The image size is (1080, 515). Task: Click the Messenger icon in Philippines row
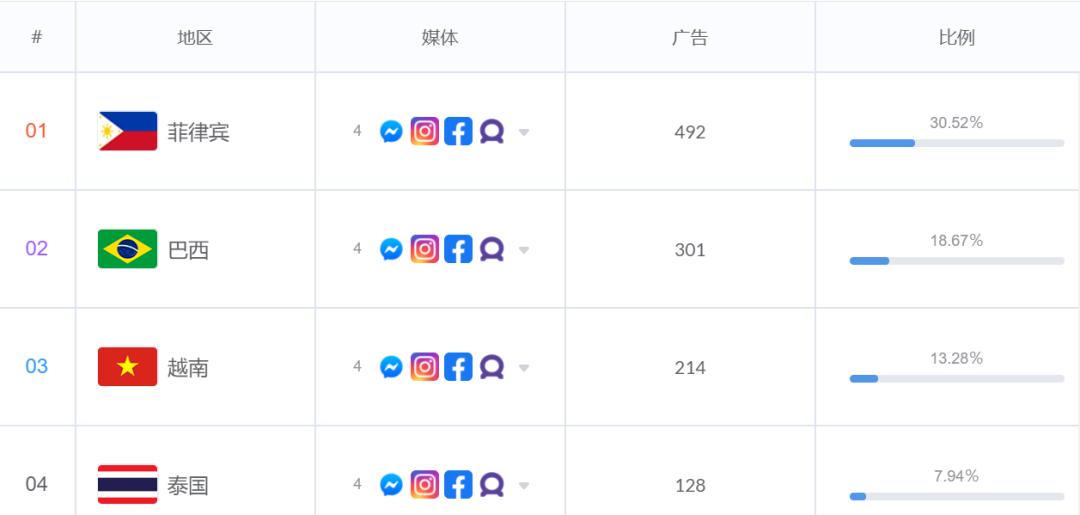click(x=391, y=132)
